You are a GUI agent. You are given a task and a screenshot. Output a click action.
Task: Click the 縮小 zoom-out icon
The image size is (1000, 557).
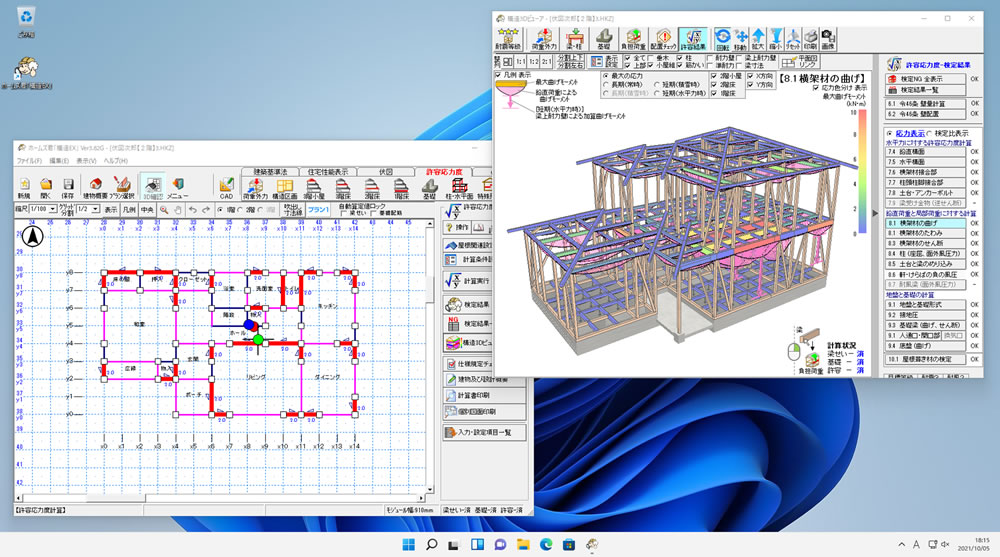point(775,39)
